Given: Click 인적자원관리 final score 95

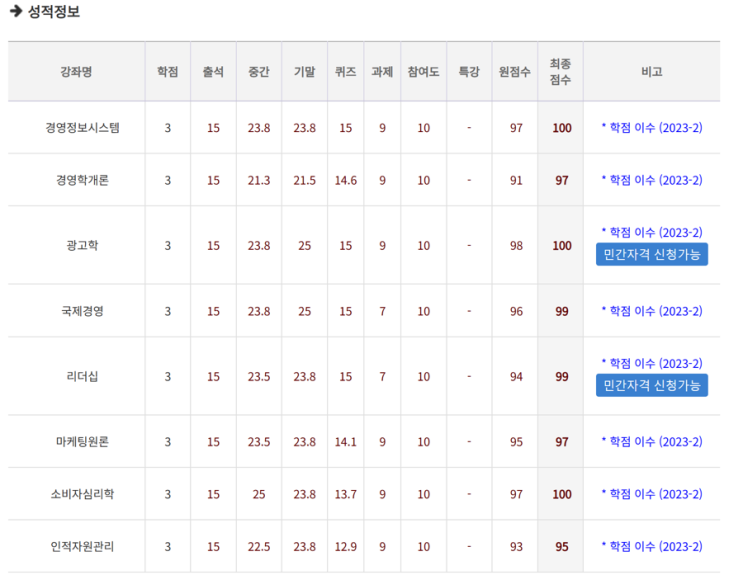Looking at the screenshot, I should [562, 547].
